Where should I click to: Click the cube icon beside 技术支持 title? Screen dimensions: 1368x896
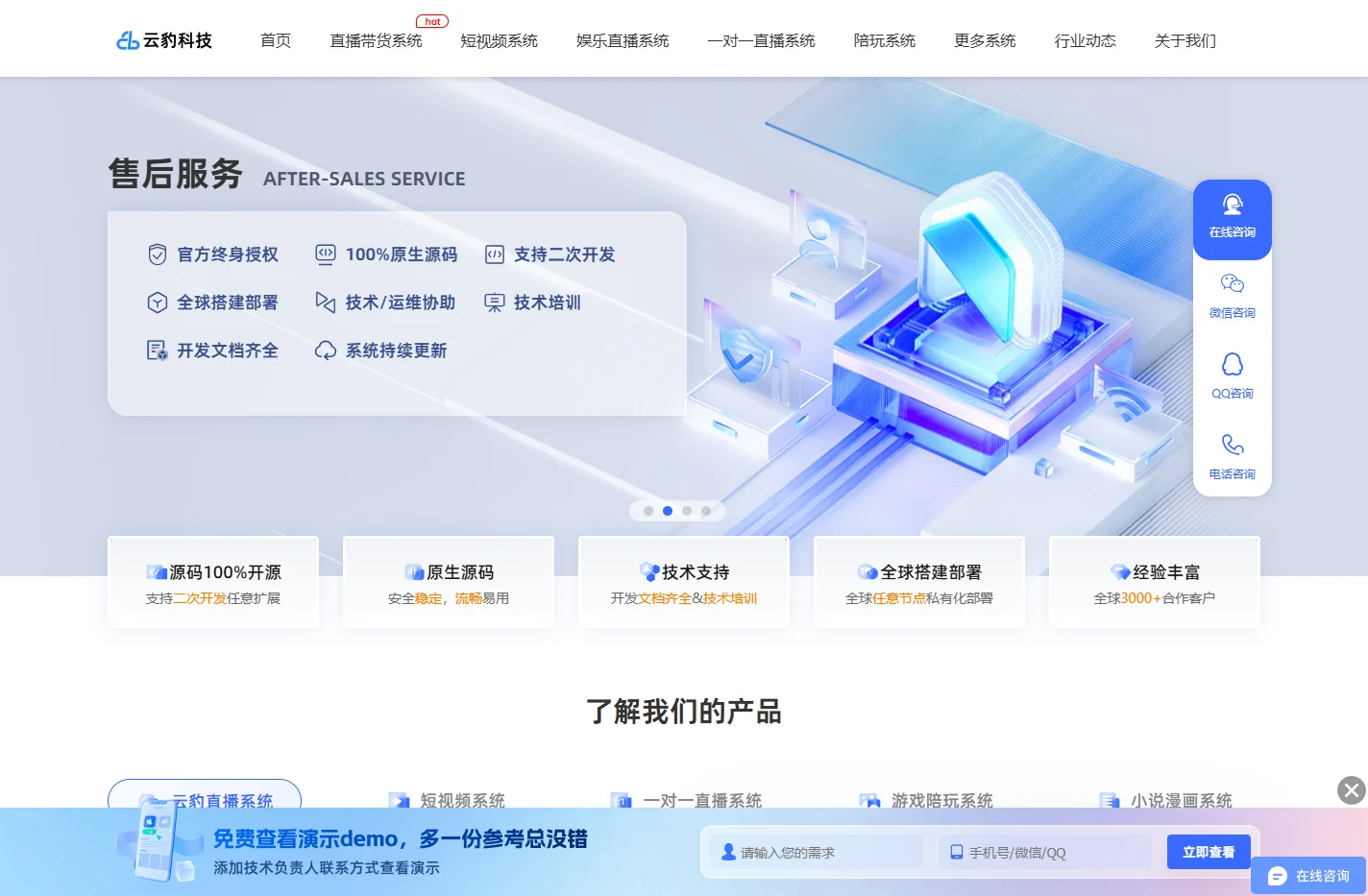pos(649,572)
